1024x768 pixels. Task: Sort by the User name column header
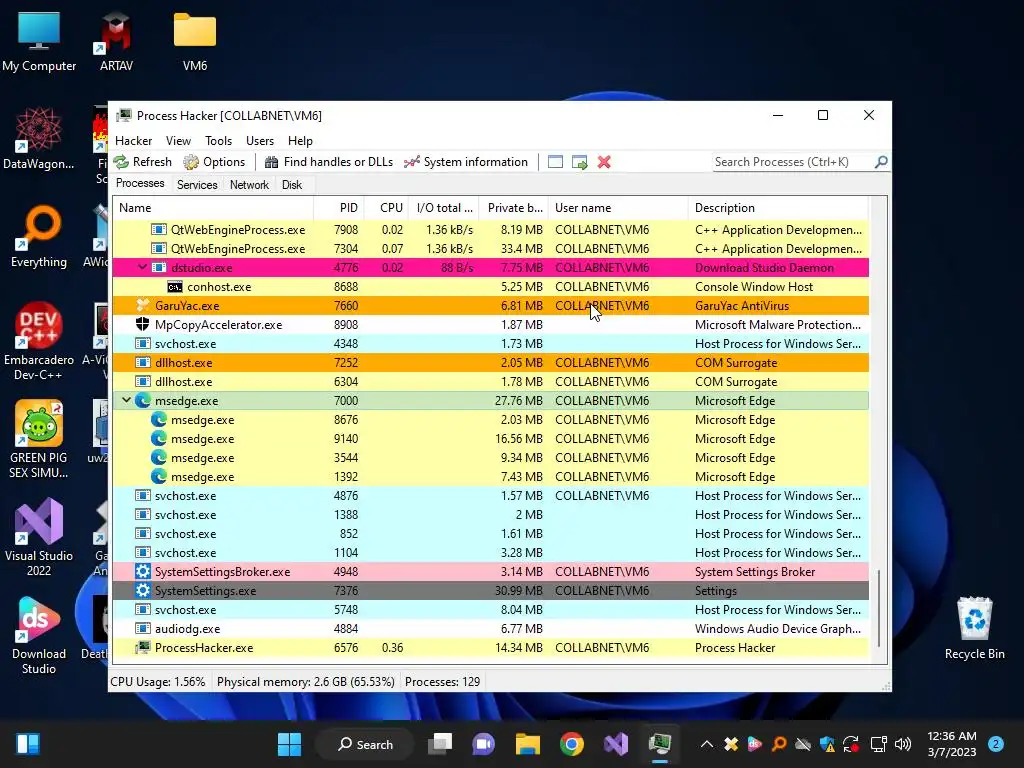pos(618,208)
